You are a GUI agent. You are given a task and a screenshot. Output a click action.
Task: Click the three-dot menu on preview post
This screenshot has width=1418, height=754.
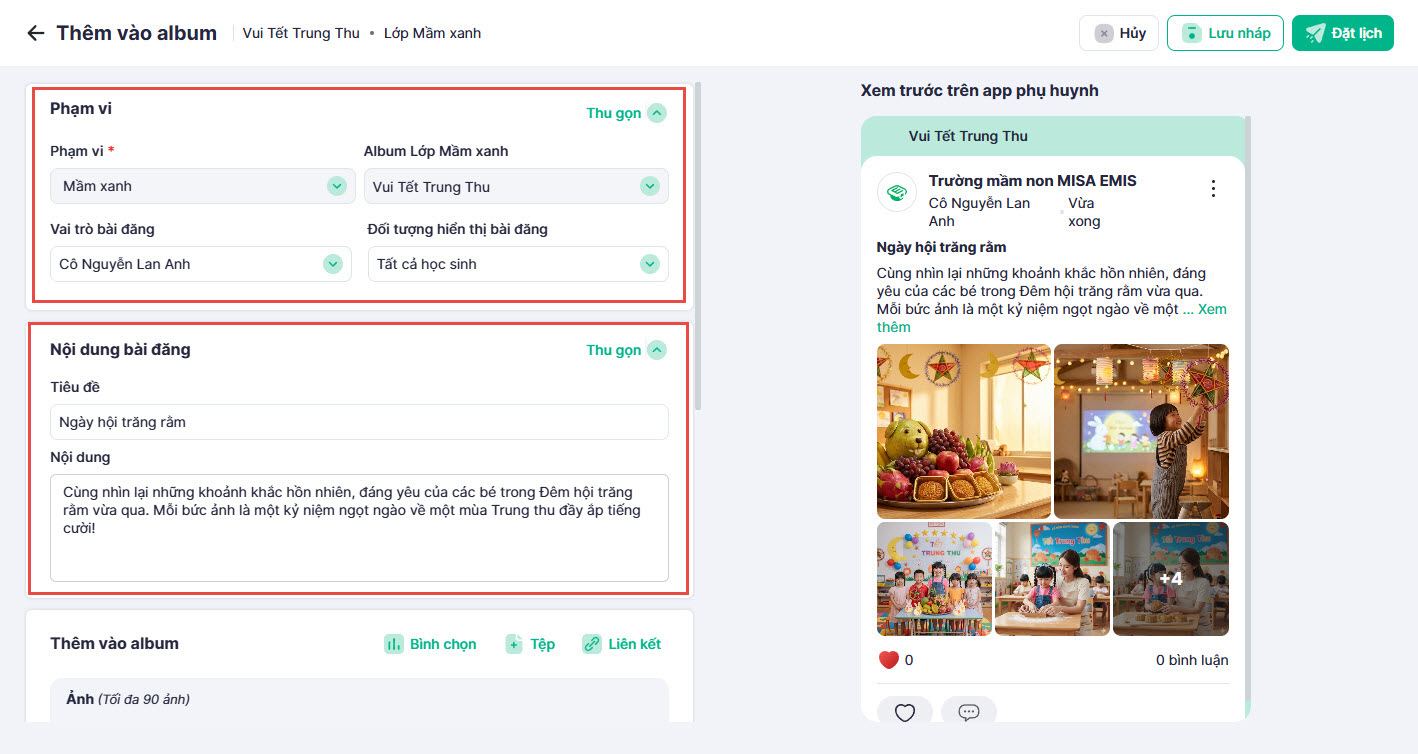pos(1213,188)
